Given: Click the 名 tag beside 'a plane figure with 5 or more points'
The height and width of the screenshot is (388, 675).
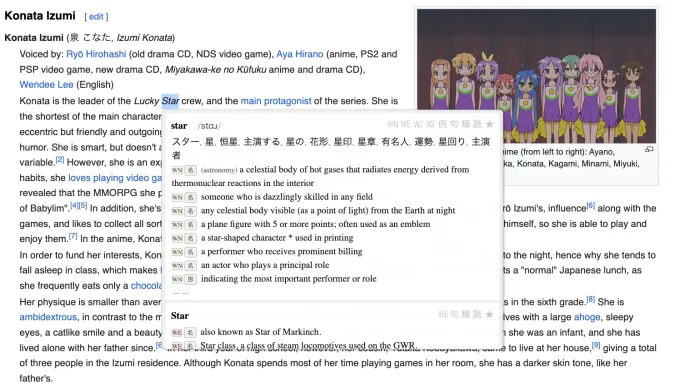Looking at the screenshot, I should click(x=190, y=225).
